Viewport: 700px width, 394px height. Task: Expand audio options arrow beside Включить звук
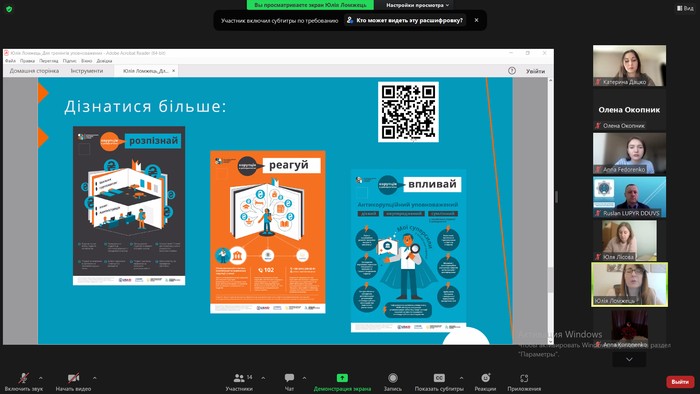41,378
